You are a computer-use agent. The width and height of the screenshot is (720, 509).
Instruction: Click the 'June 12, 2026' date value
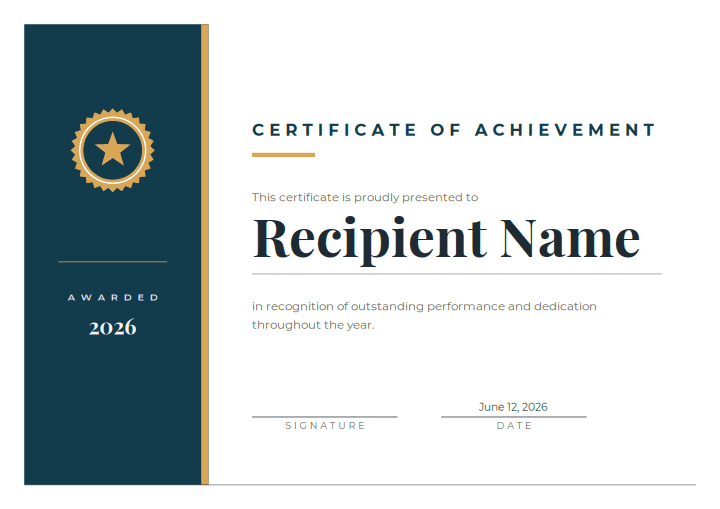tap(513, 407)
